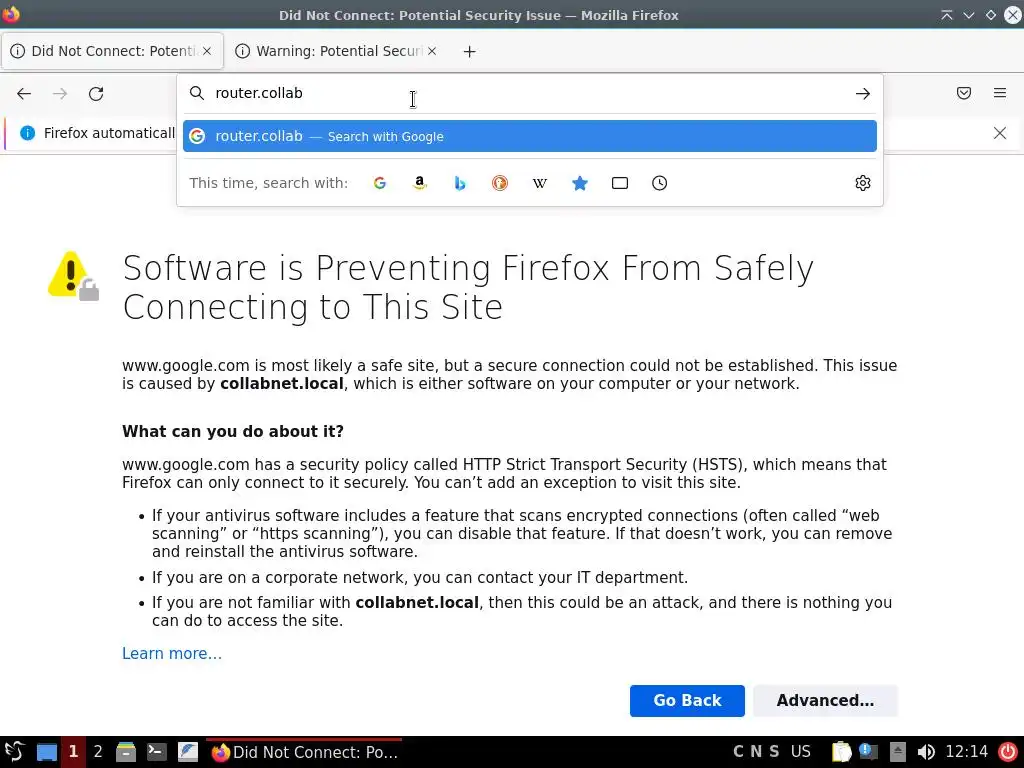The image size is (1024, 768).
Task: Search this time with Wikipedia icon
Action: (539, 184)
